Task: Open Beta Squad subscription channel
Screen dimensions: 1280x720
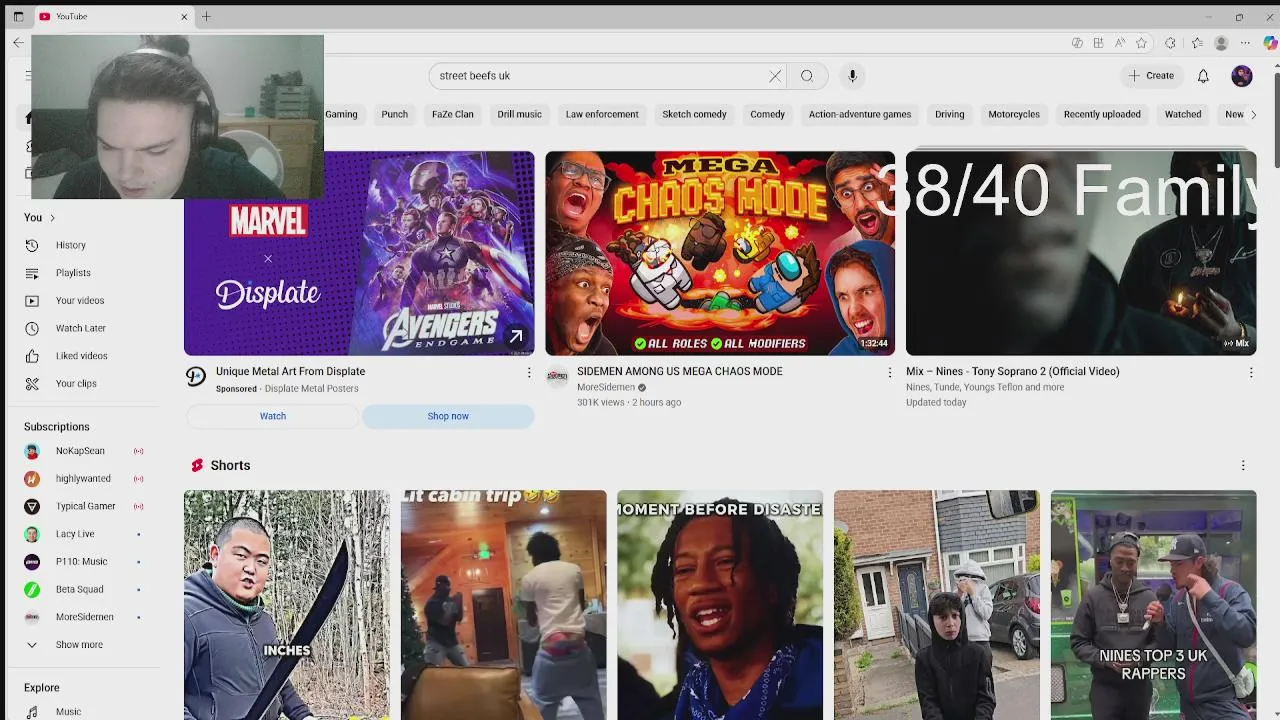Action: (x=80, y=590)
